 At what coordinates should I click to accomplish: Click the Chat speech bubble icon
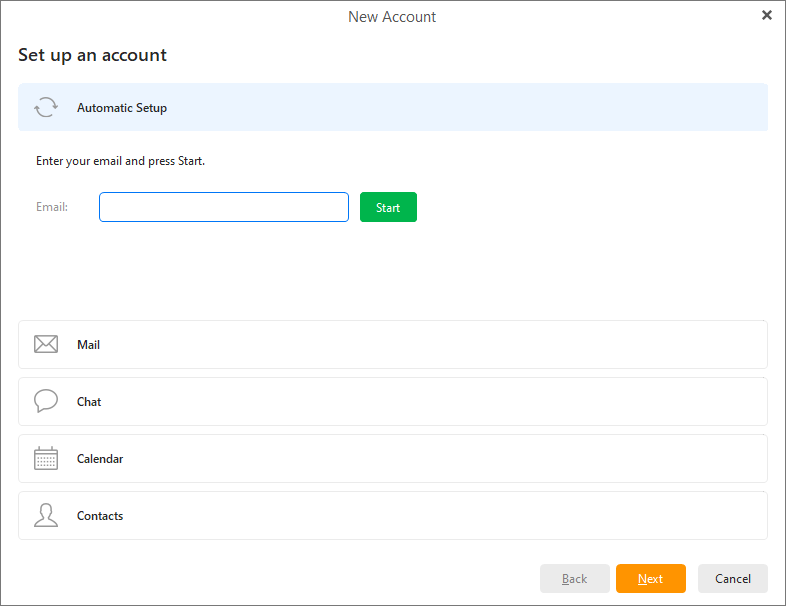[46, 402]
